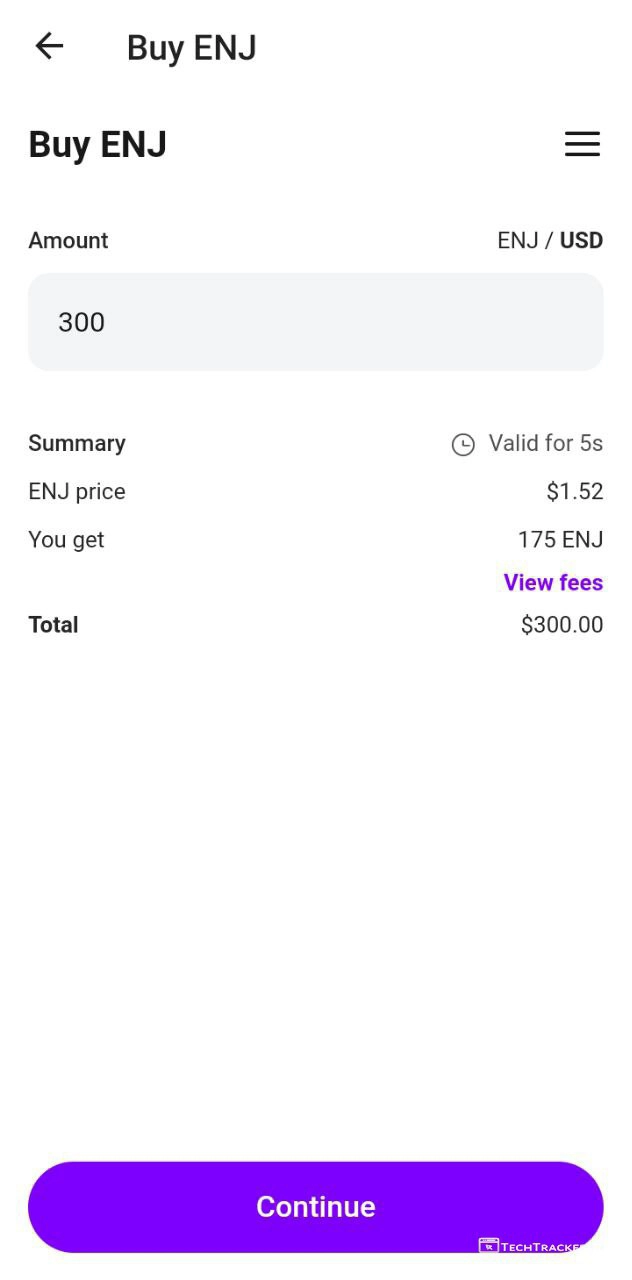632x1280 pixels.
Task: Tap the back arrow icon
Action: coord(49,46)
